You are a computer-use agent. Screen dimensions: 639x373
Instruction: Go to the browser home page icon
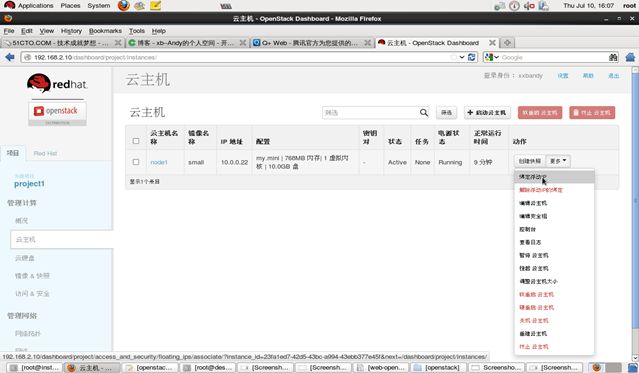pos(630,57)
